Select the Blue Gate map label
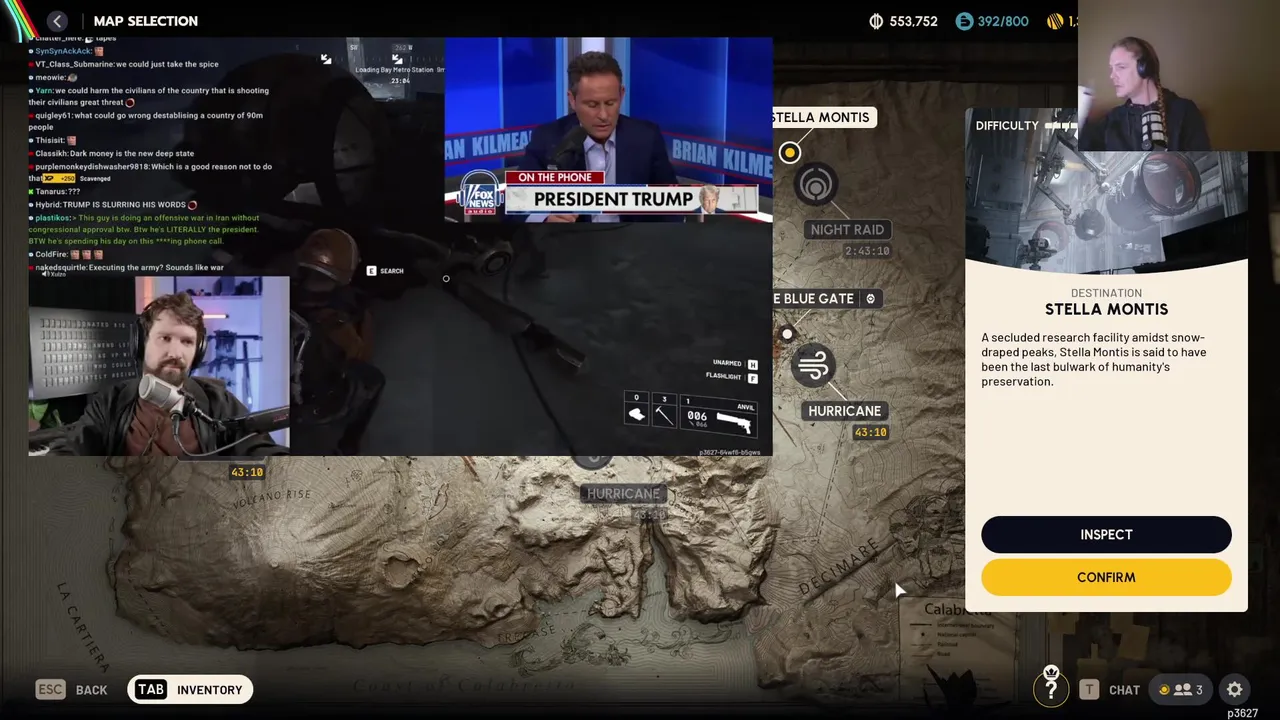Image resolution: width=1280 pixels, height=720 pixels. pyautogui.click(x=826, y=298)
